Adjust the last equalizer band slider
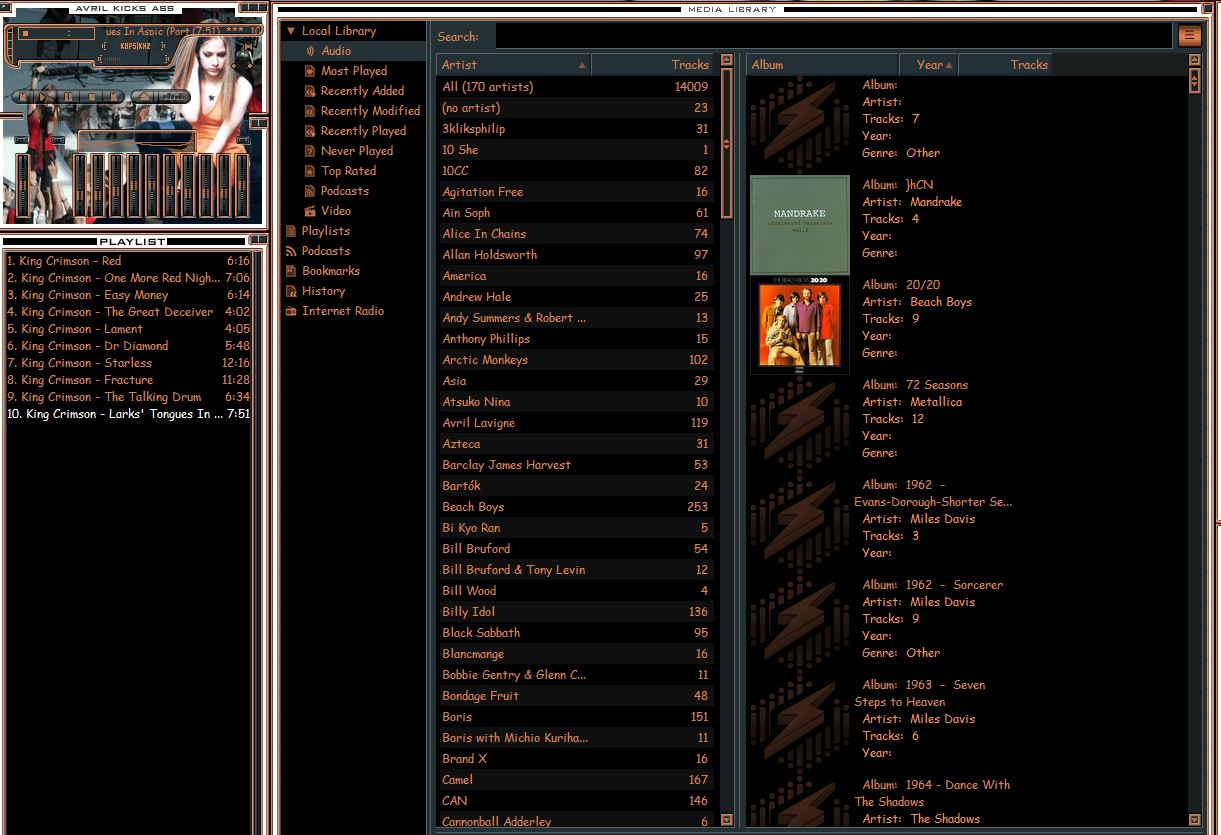Screen dimensions: 1221x835 click(242, 185)
